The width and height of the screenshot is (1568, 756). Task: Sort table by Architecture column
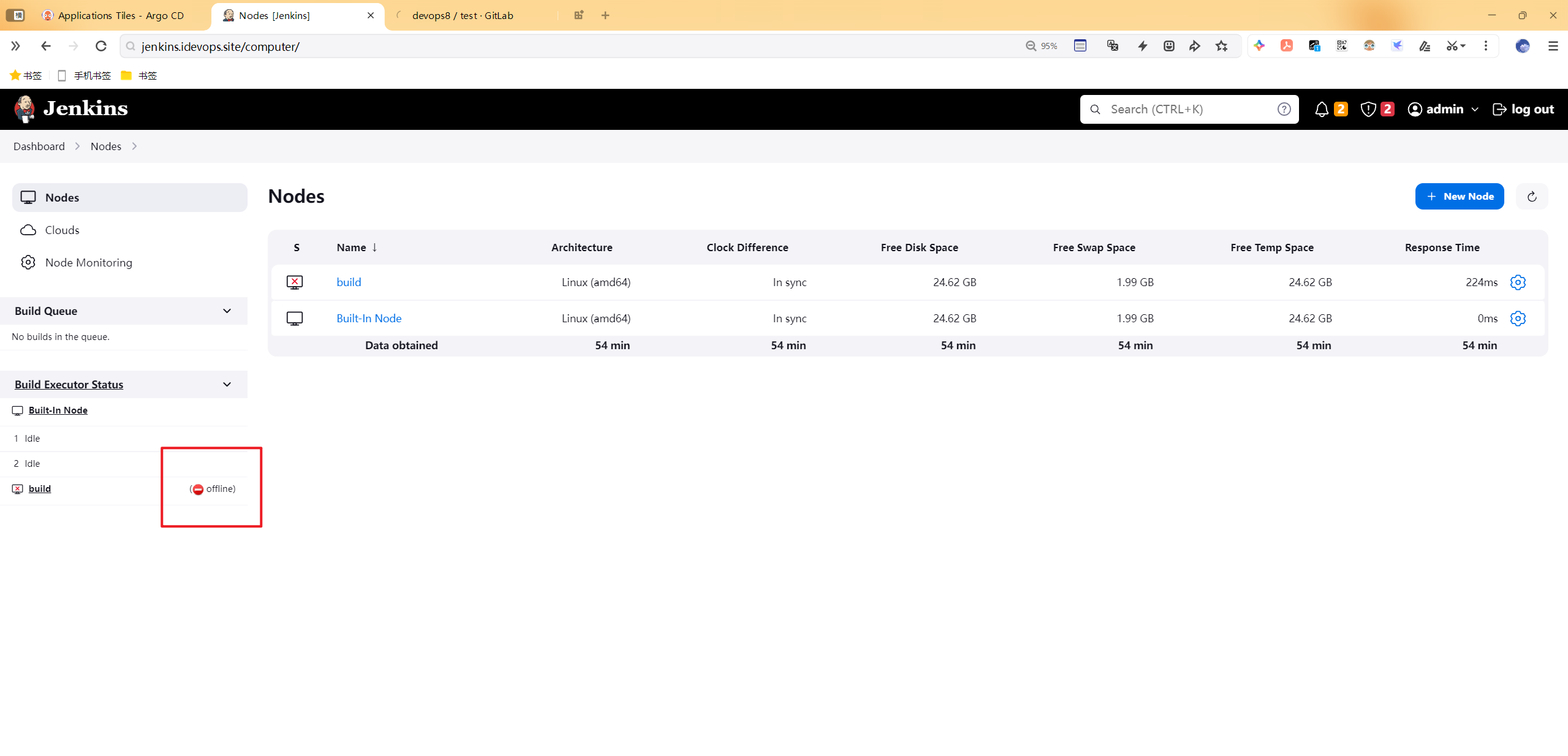tap(581, 248)
